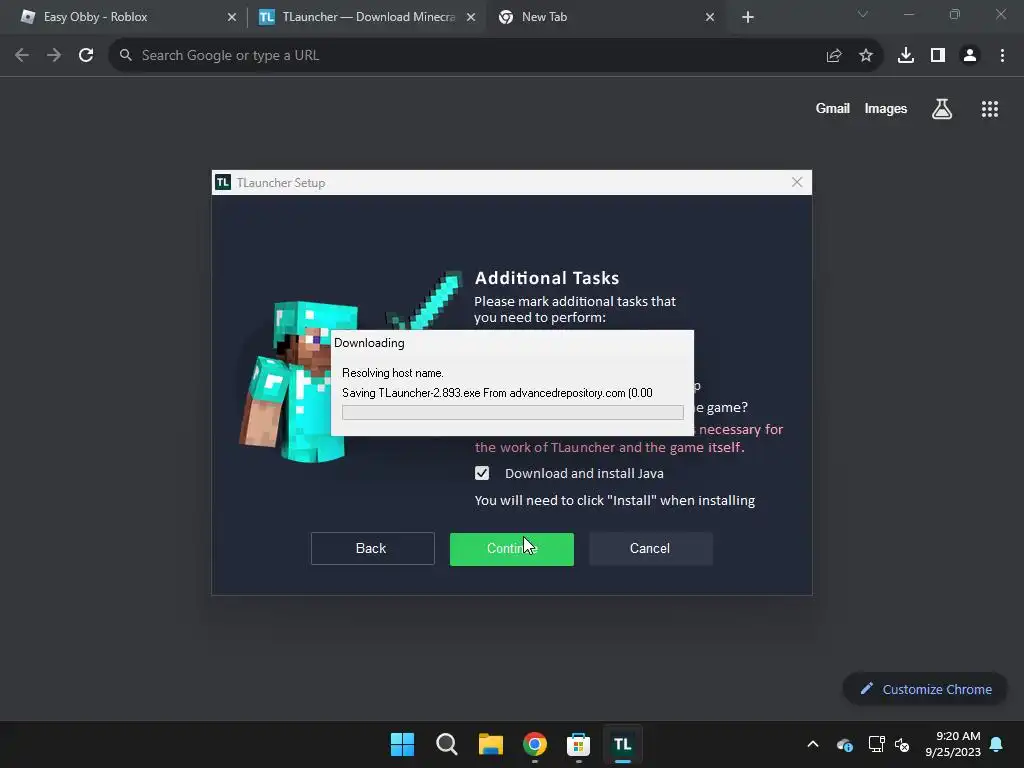Open the Chrome downloads icon

click(x=906, y=56)
